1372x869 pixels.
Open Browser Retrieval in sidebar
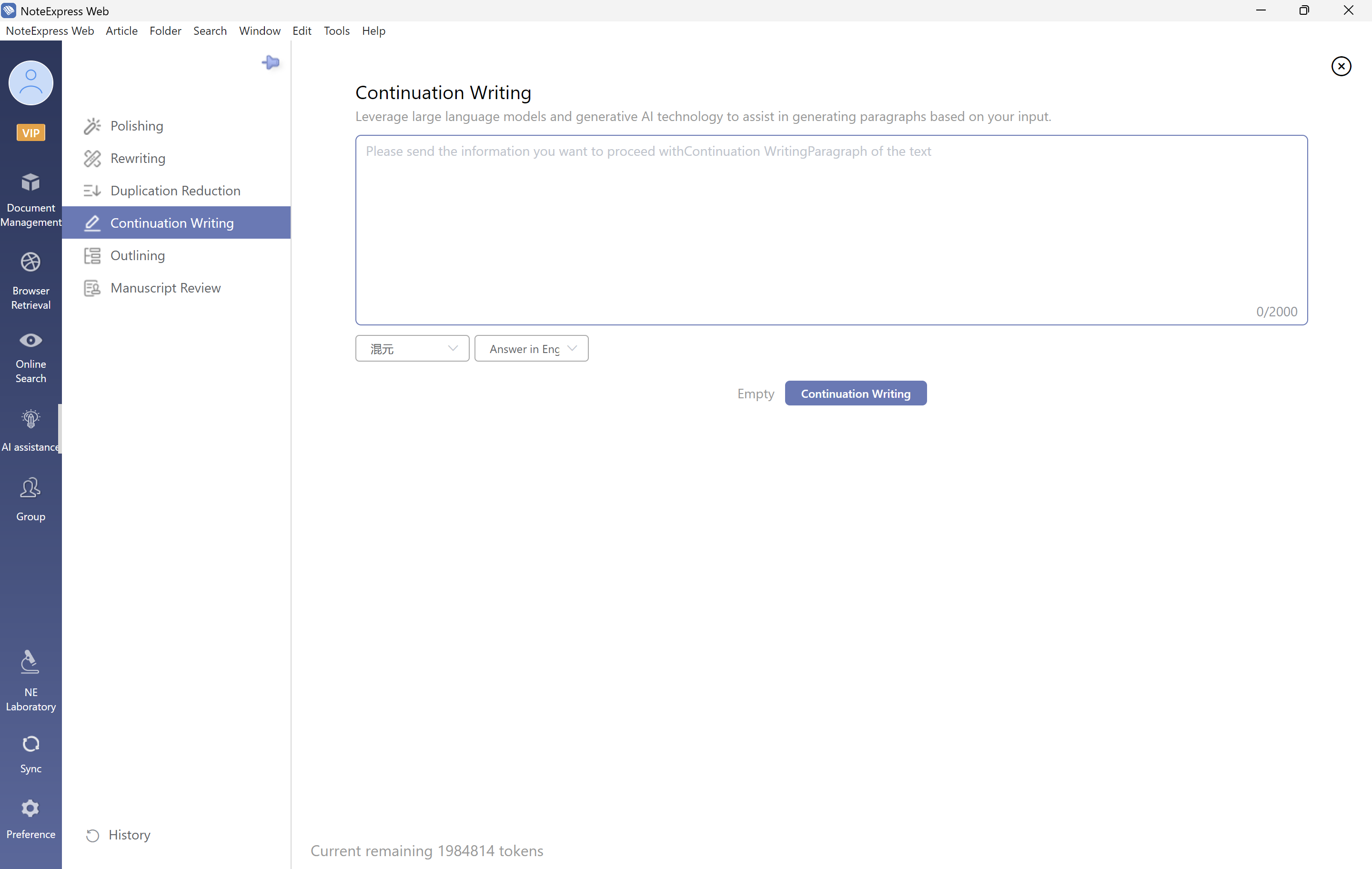[31, 281]
